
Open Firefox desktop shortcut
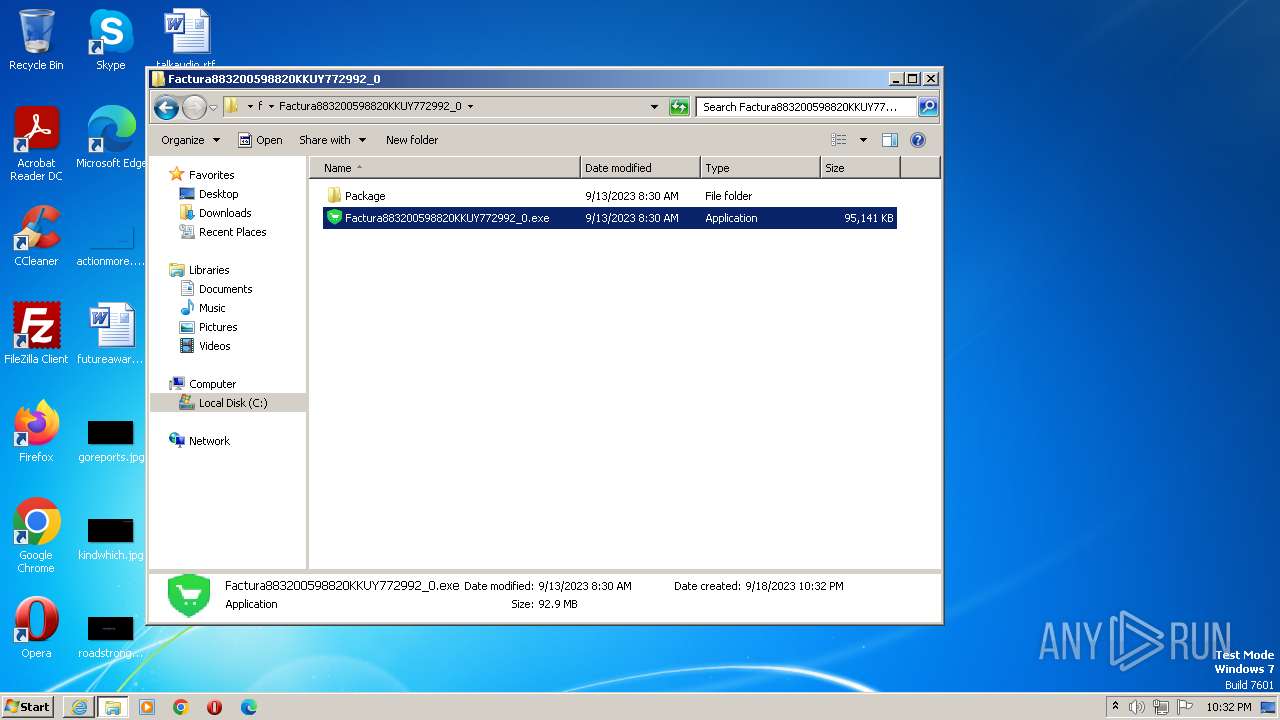36,432
